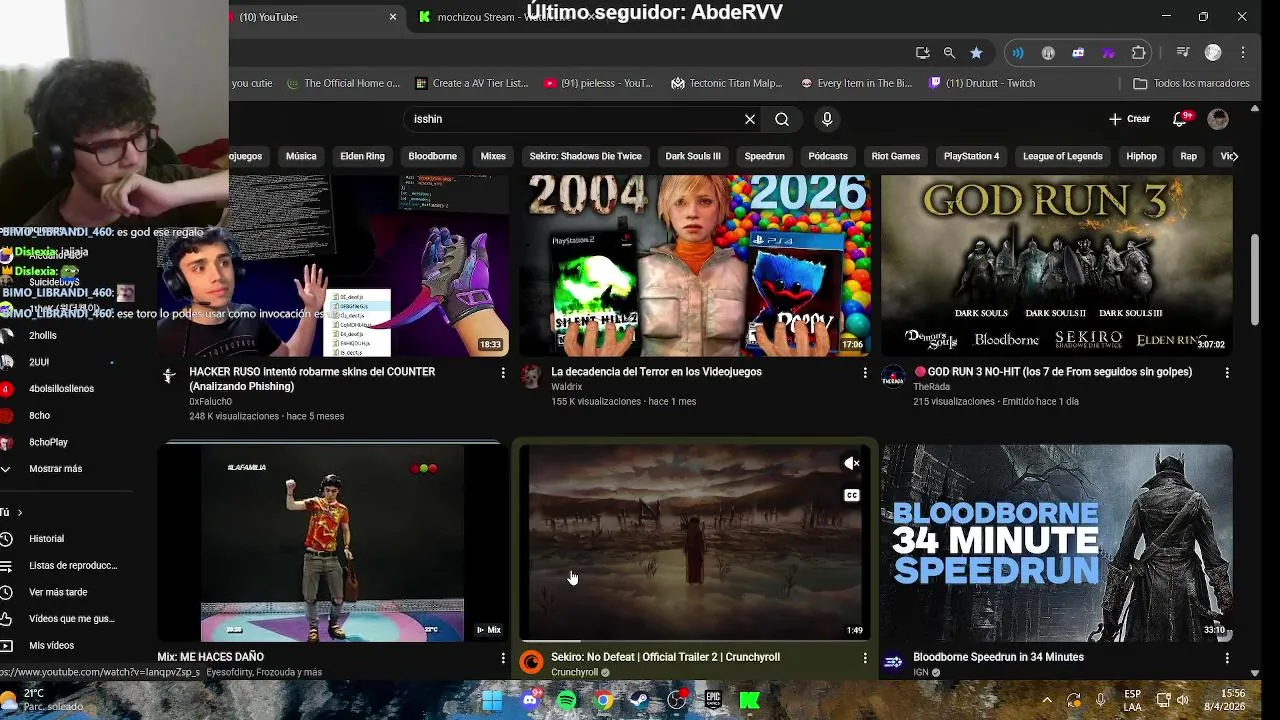Select the Elden Ring category chip
Screen dimensions: 1280x720
point(362,156)
